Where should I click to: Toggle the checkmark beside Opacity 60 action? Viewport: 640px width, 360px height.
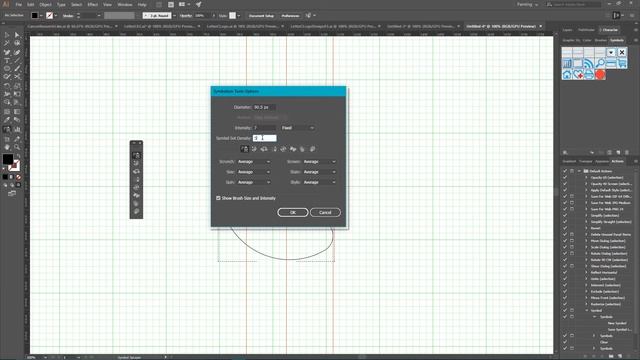pos(565,178)
